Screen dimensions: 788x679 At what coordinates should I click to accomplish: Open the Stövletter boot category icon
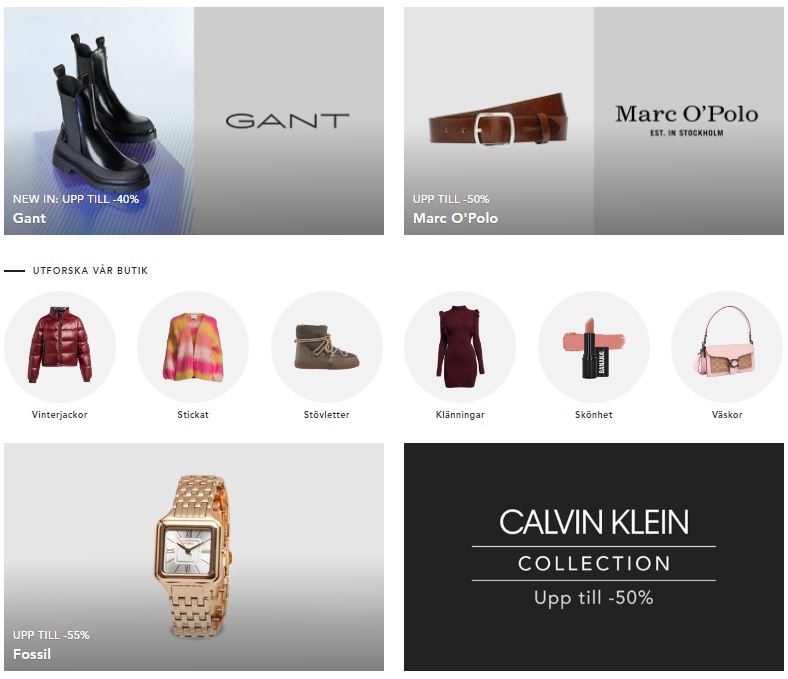tap(327, 346)
